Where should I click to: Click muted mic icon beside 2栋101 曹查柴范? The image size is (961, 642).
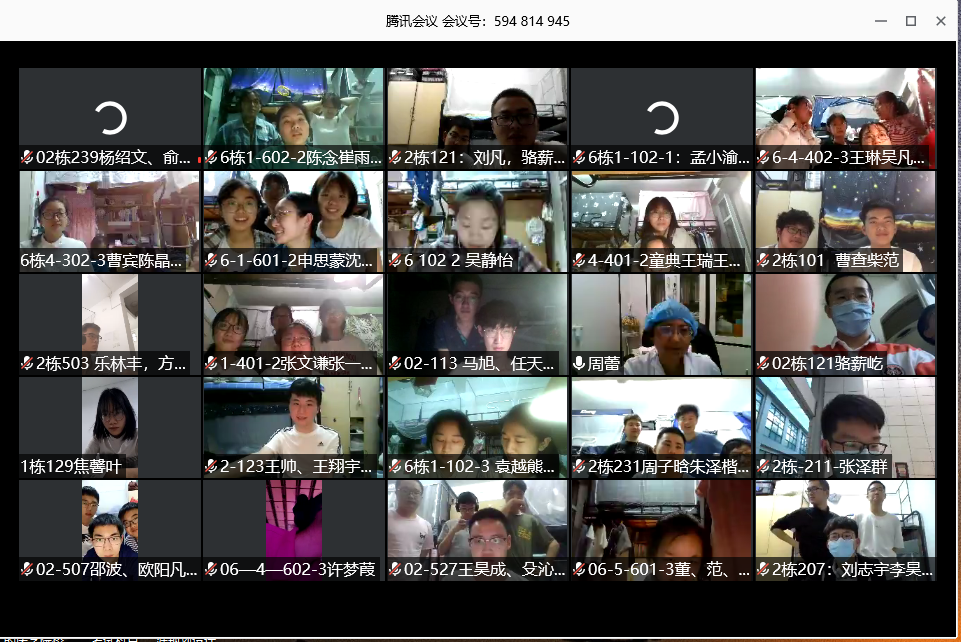click(x=764, y=261)
